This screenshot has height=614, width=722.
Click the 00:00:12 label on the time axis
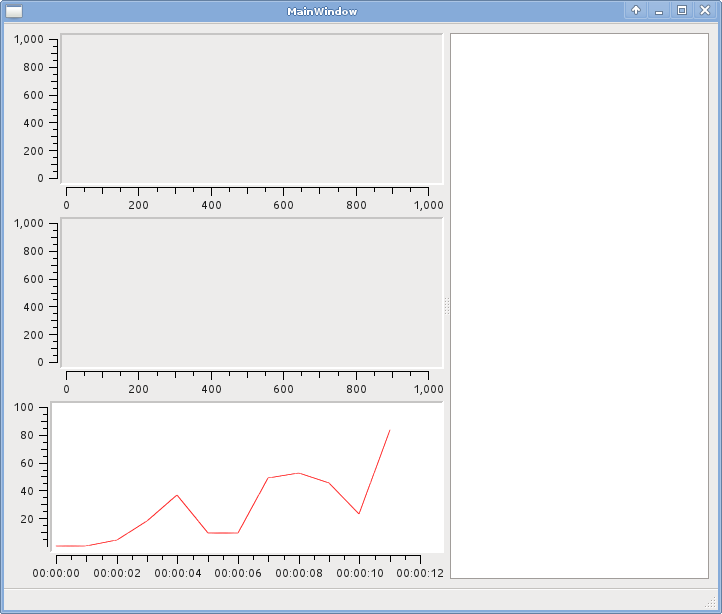coord(420,573)
